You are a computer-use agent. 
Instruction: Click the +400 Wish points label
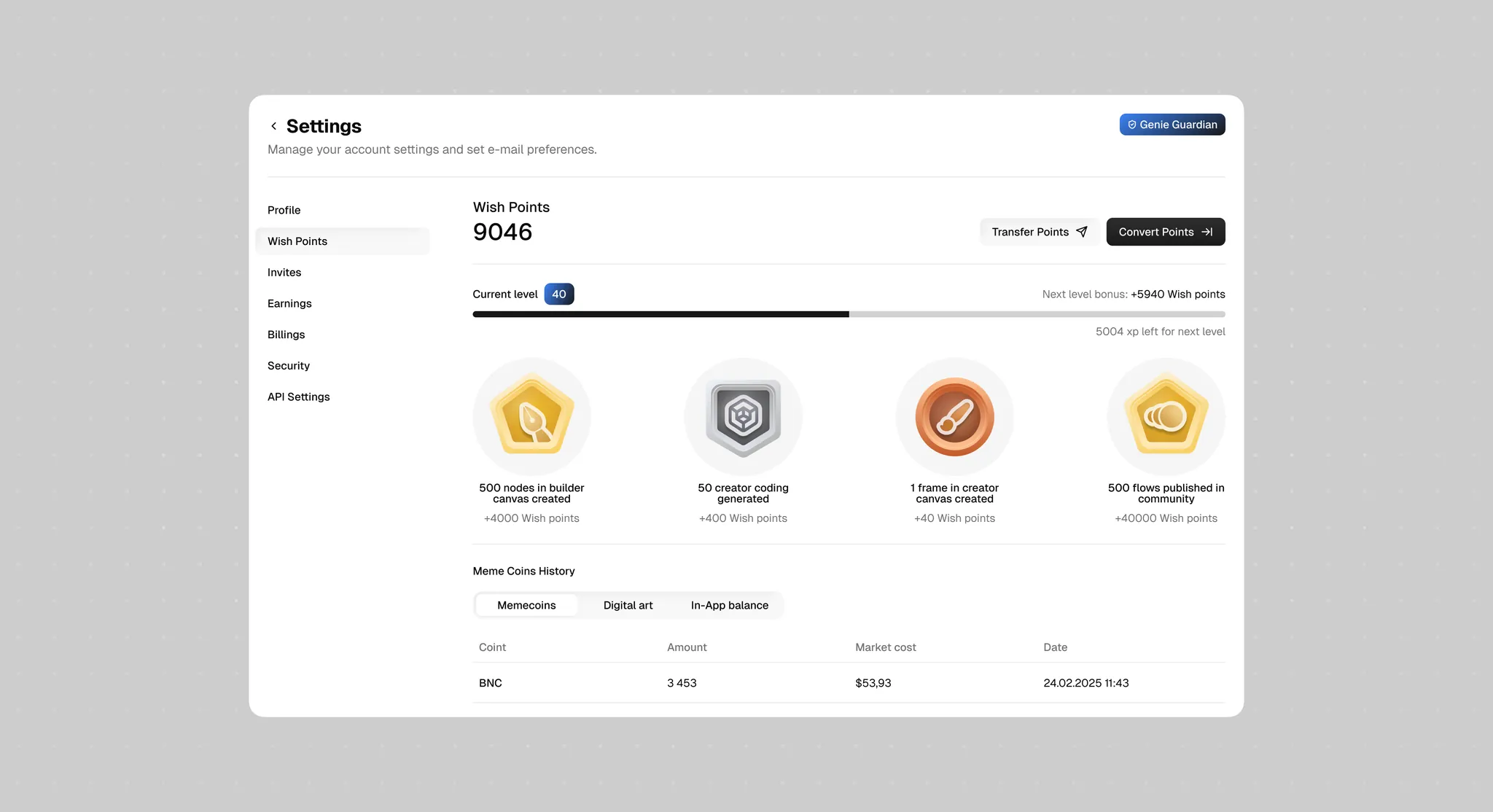click(x=743, y=518)
